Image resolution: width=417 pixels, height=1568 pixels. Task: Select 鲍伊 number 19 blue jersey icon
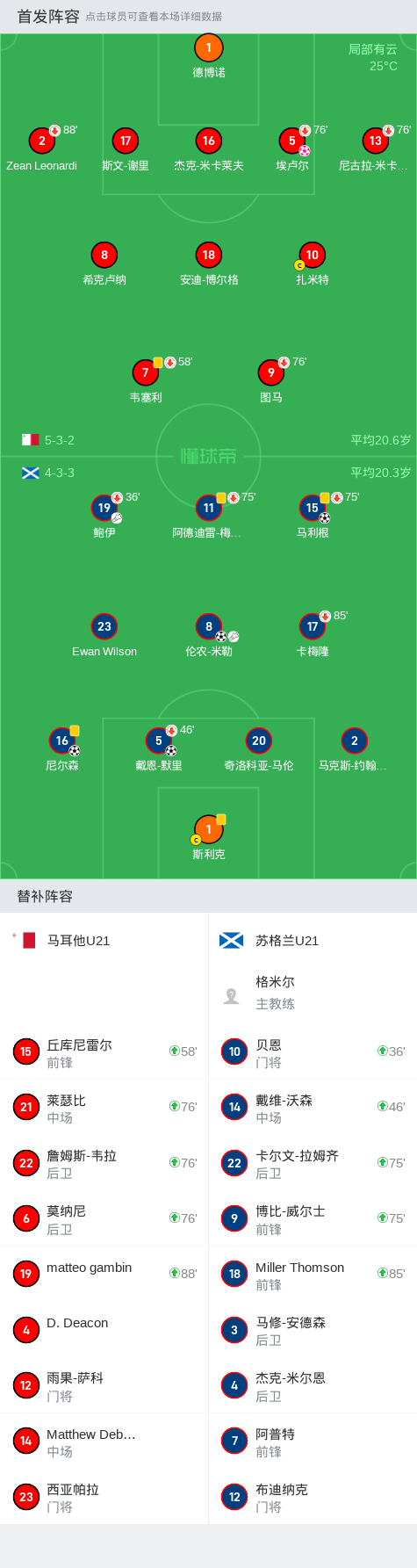coord(104,508)
